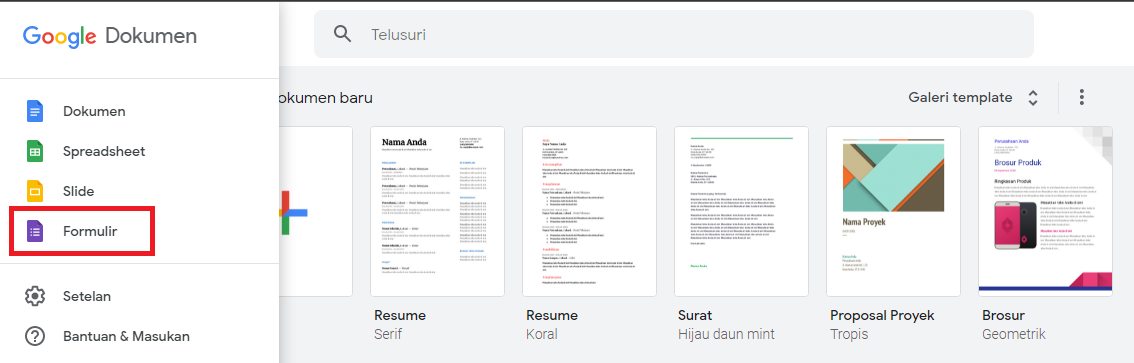Open the Brosur Geometrik template thumbnail
Screen dimensions: 1134x363
point(1045,211)
